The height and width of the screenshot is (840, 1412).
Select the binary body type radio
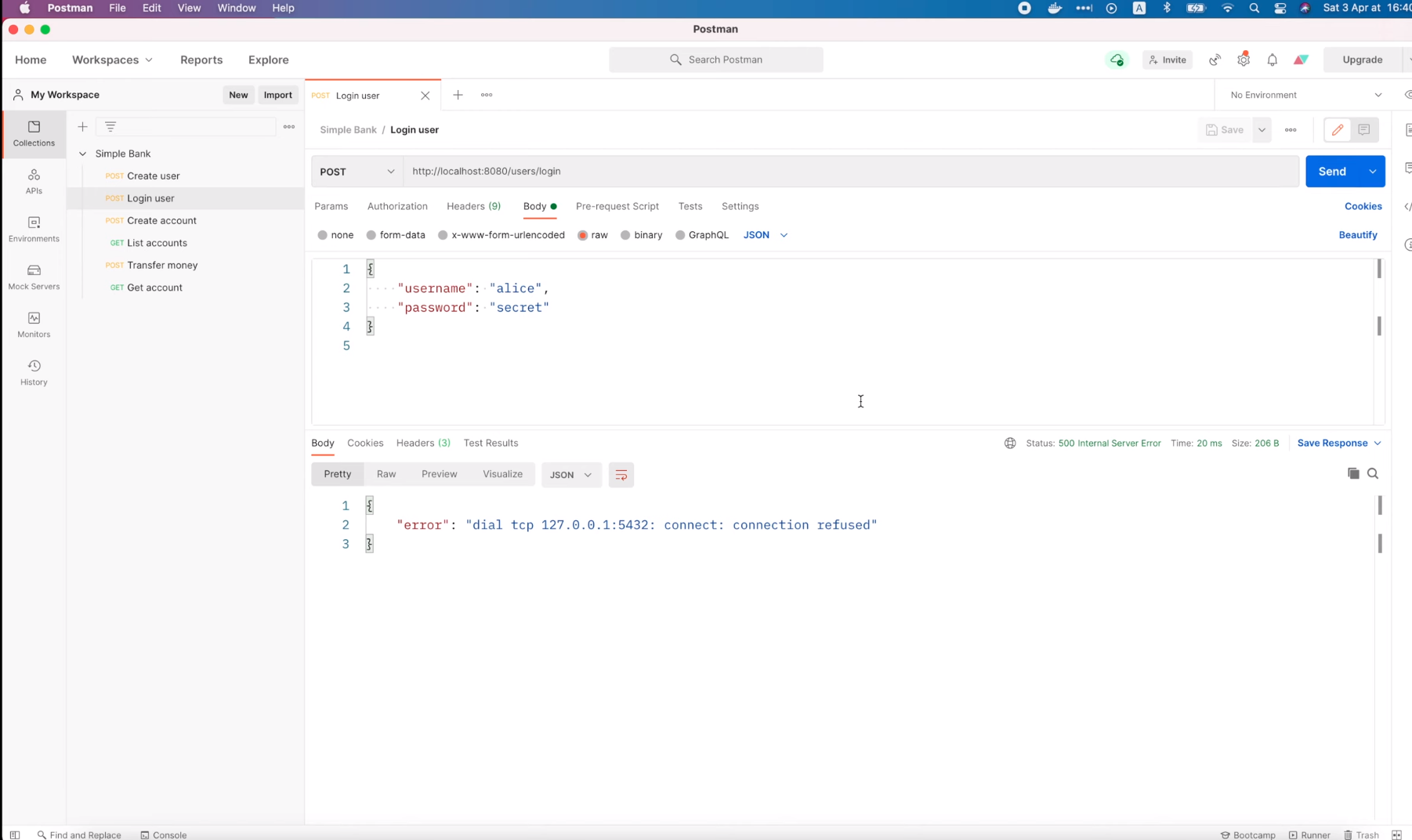point(625,235)
